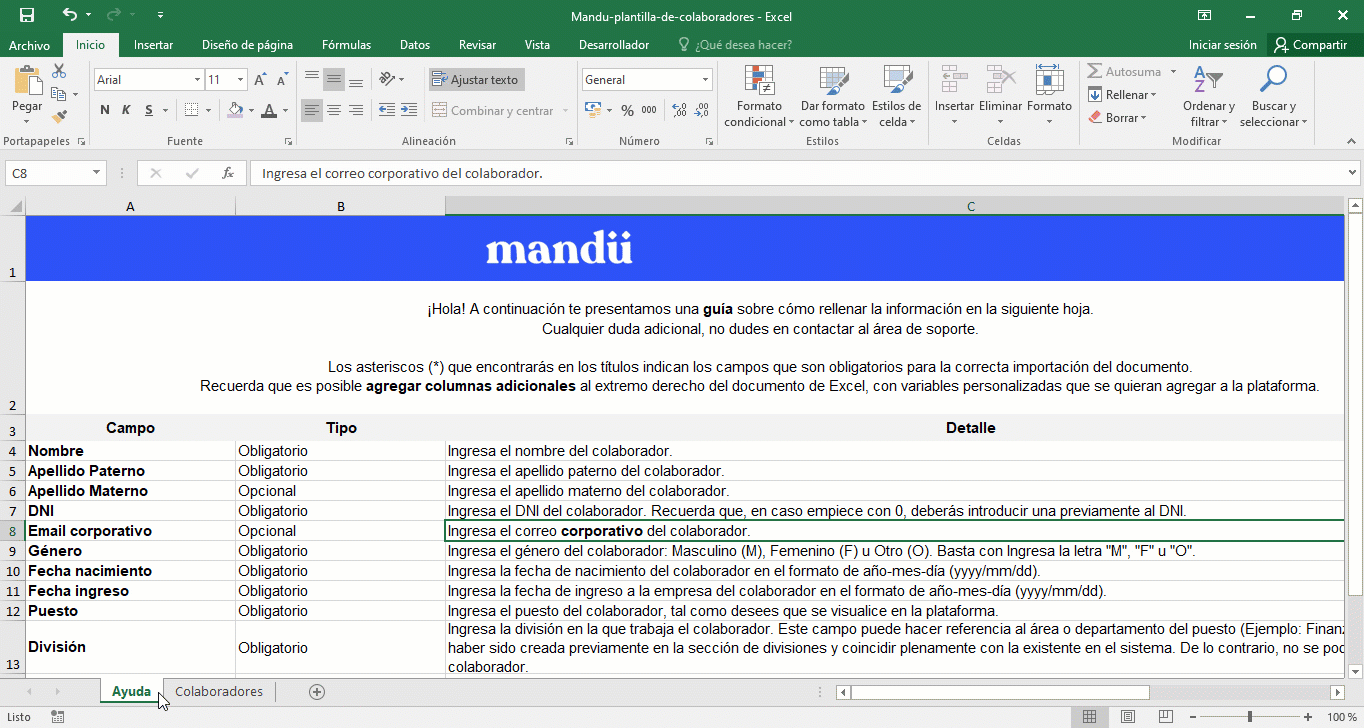Click the Paste (Pegar) icon

pyautogui.click(x=27, y=80)
